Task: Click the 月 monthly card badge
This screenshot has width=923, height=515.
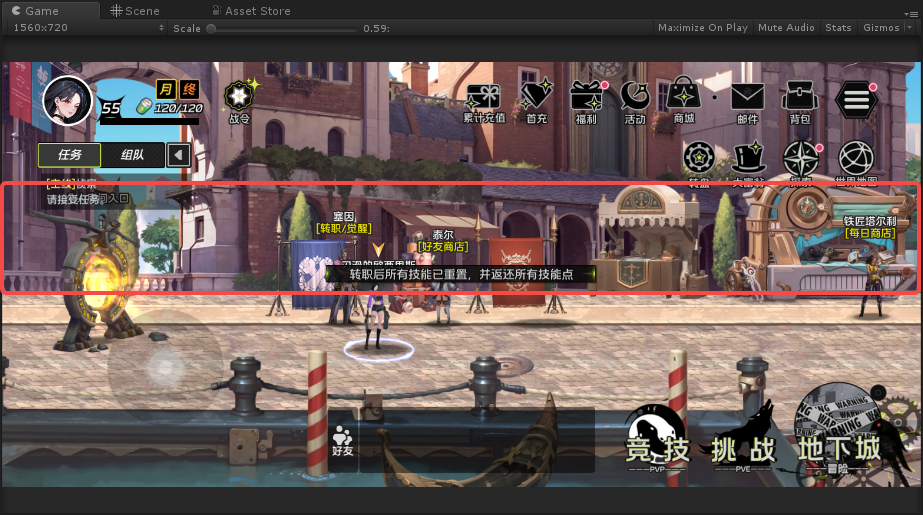Action: [166, 89]
